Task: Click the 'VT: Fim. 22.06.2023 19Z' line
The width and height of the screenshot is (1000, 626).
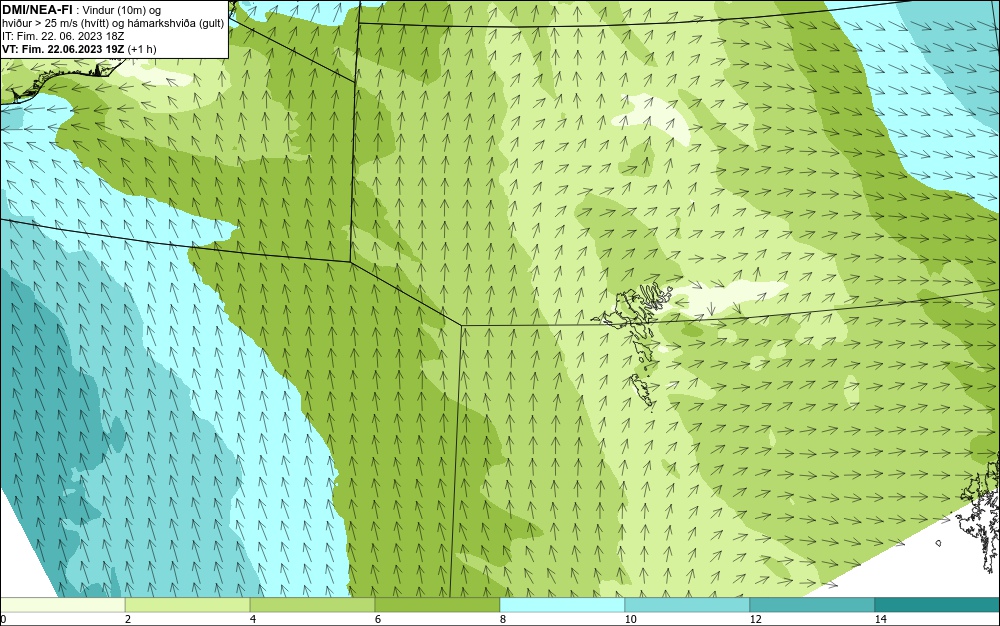Action: coord(79,49)
